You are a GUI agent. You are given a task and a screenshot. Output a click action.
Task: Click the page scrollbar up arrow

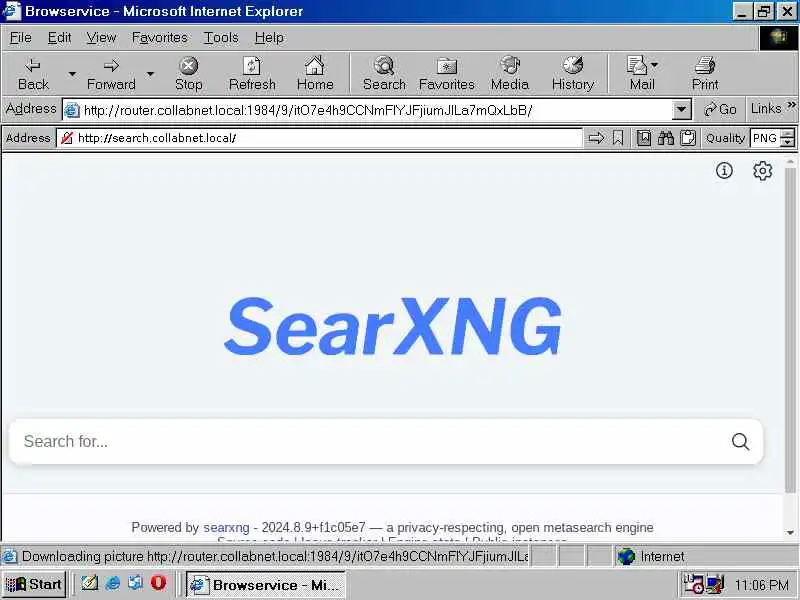790,162
